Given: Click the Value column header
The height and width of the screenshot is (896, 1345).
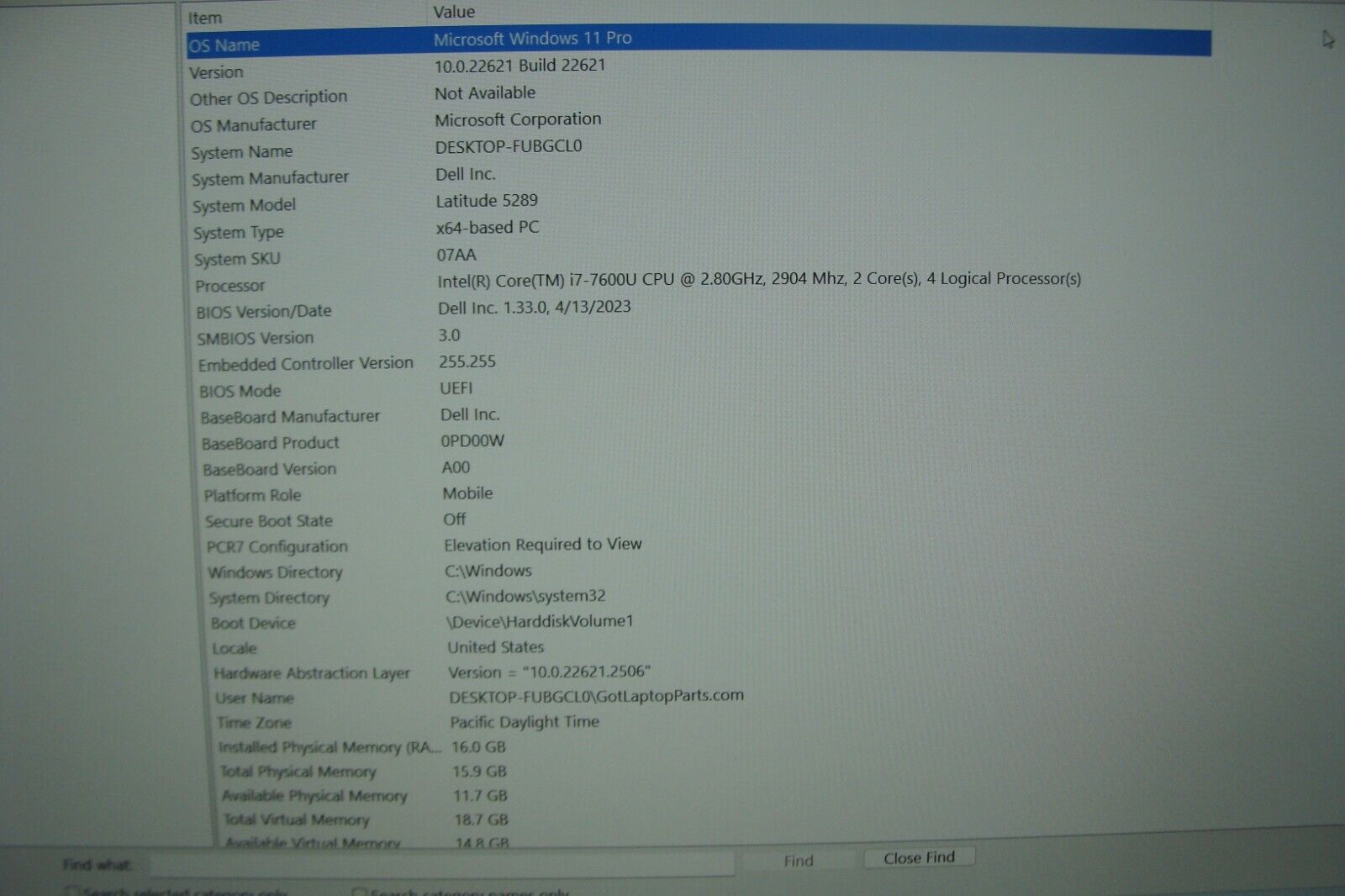Looking at the screenshot, I should click(454, 12).
